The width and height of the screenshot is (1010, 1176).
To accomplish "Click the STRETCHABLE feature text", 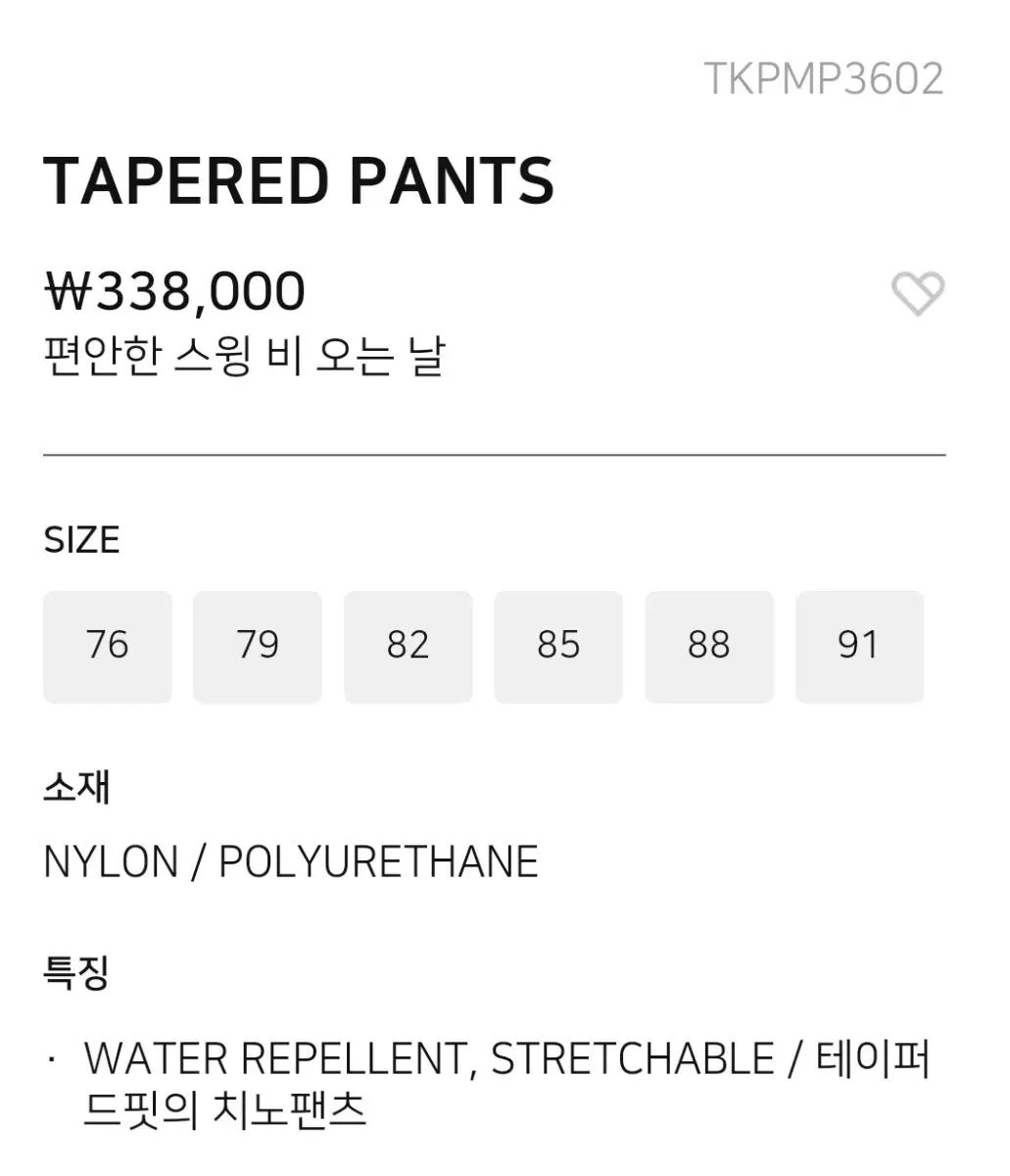I will coord(632,1059).
